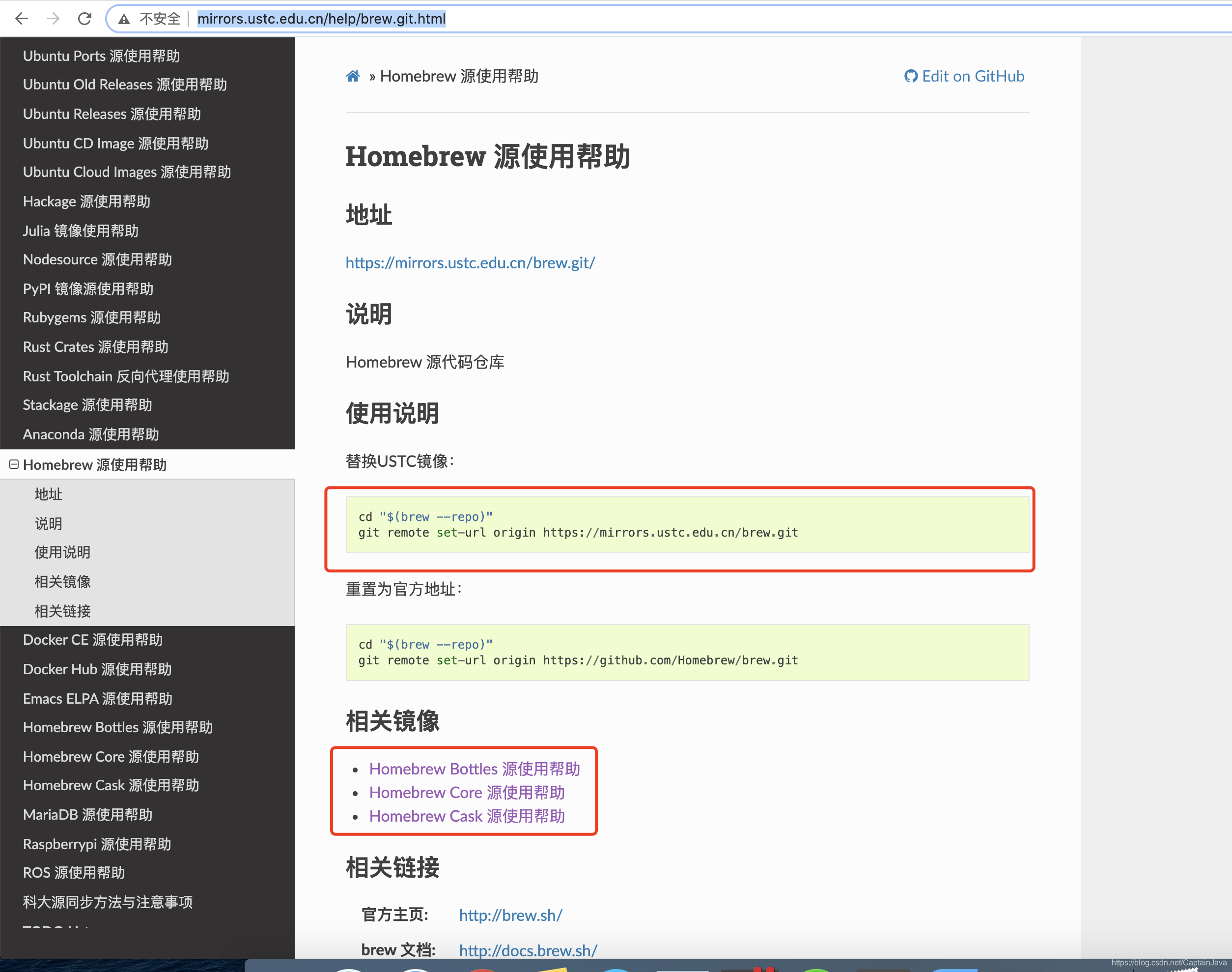This screenshot has width=1232, height=972.
Task: Visit the official brew.sh homepage link
Action: point(510,915)
